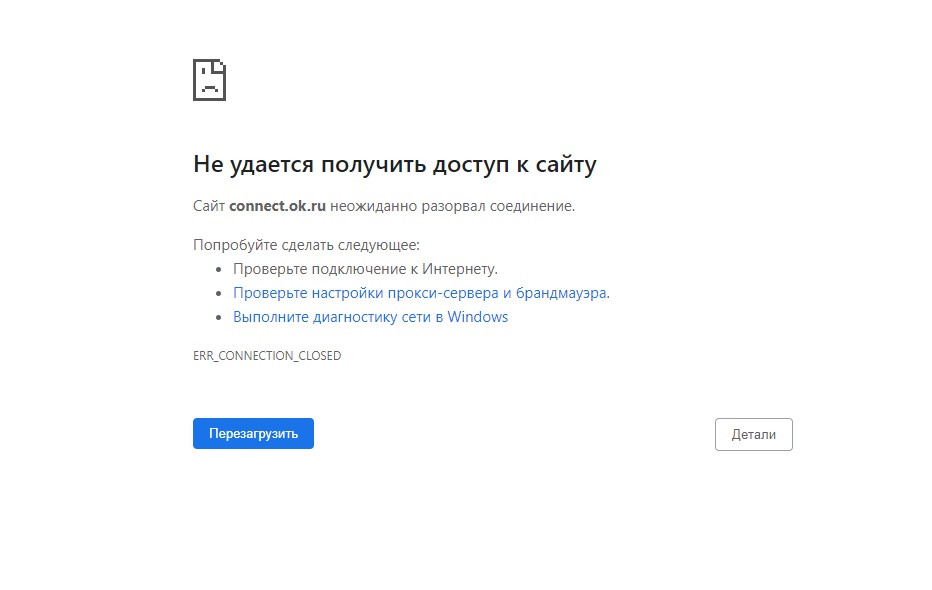This screenshot has height=590, width=932.
Task: Click the word Сайт before the domain
Action: pyautogui.click(x=209, y=207)
